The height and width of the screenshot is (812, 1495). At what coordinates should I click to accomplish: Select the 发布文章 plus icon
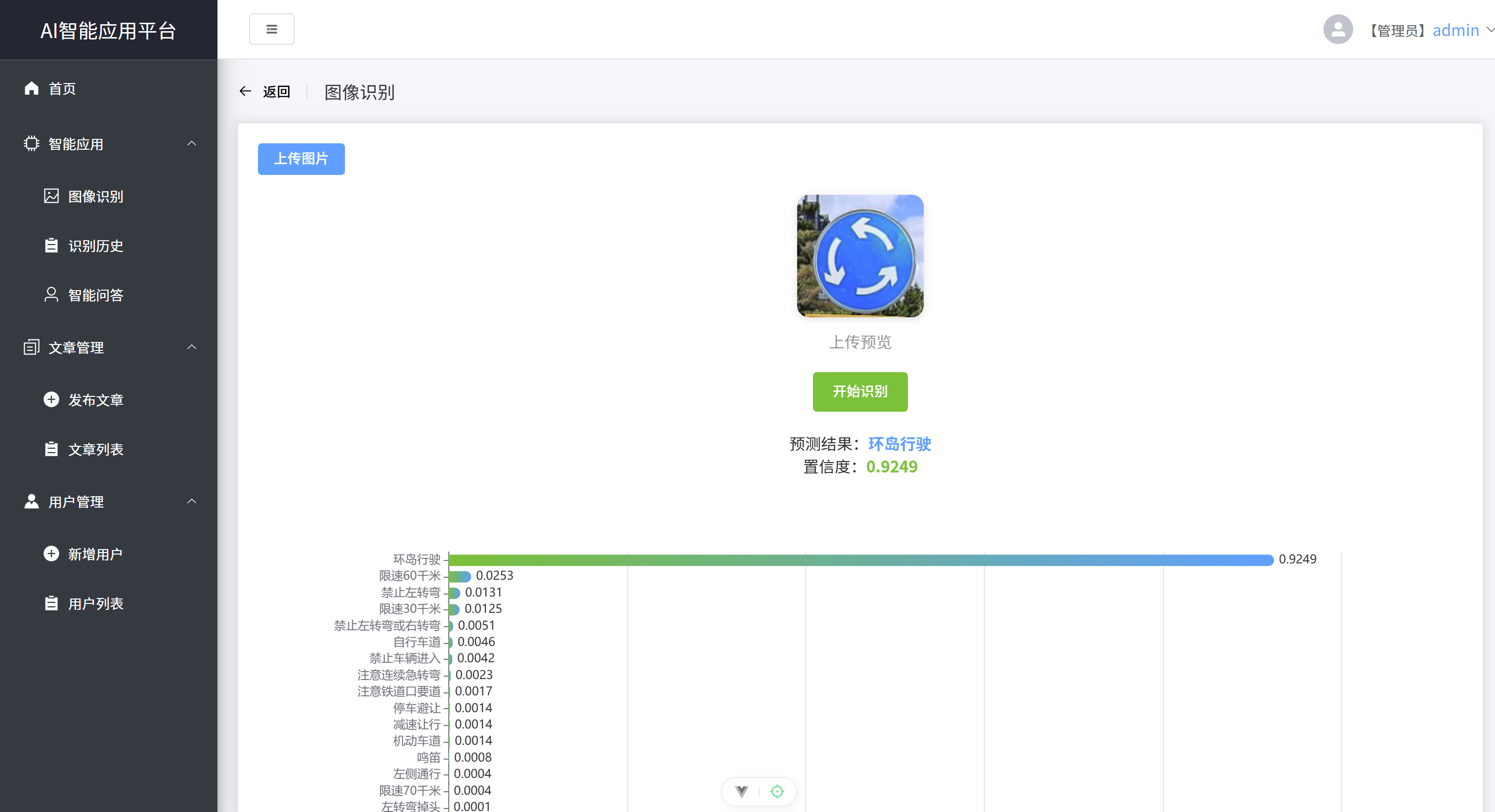click(51, 399)
